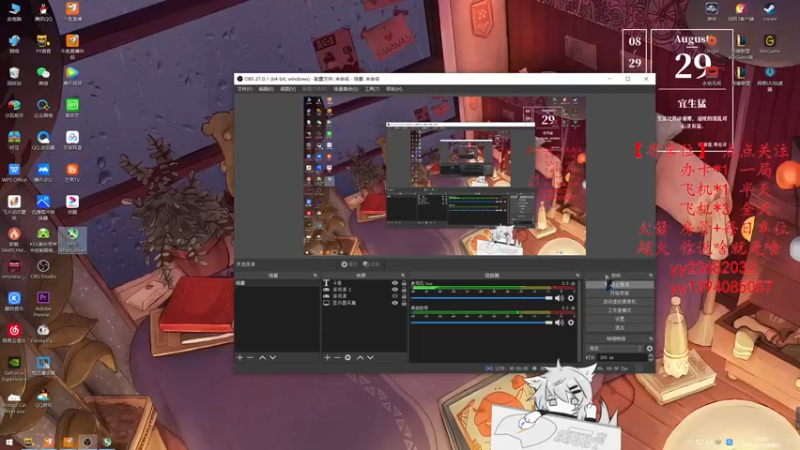Select the 场景 item in scenes list
This screenshot has width=800, height=450.
(x=277, y=283)
